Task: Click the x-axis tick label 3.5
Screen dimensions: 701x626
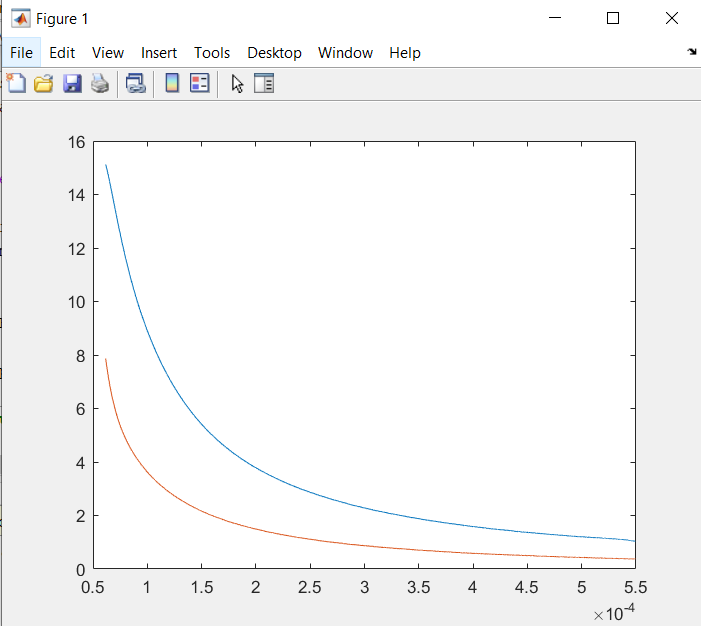Action: [x=418, y=587]
